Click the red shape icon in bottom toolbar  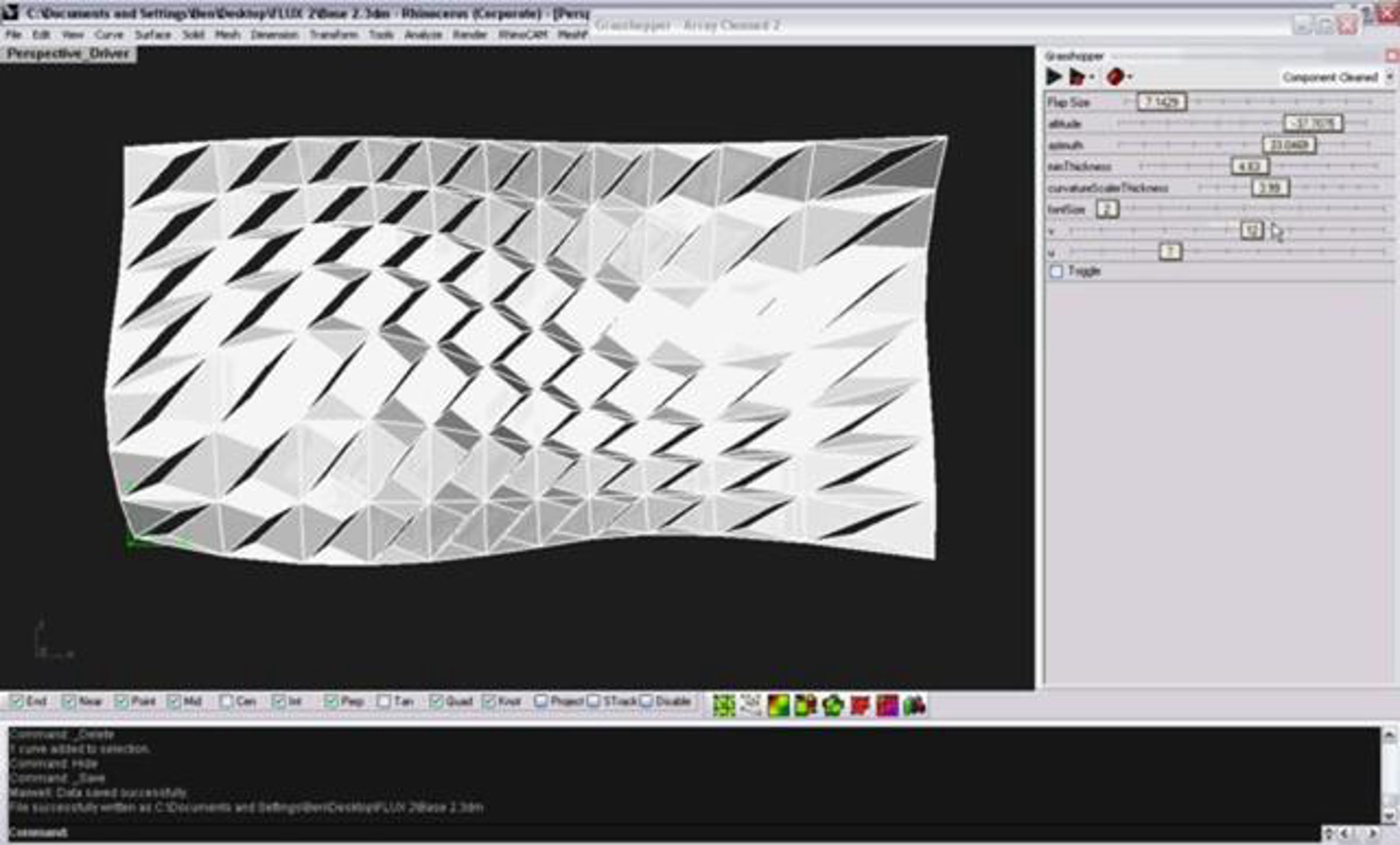860,706
